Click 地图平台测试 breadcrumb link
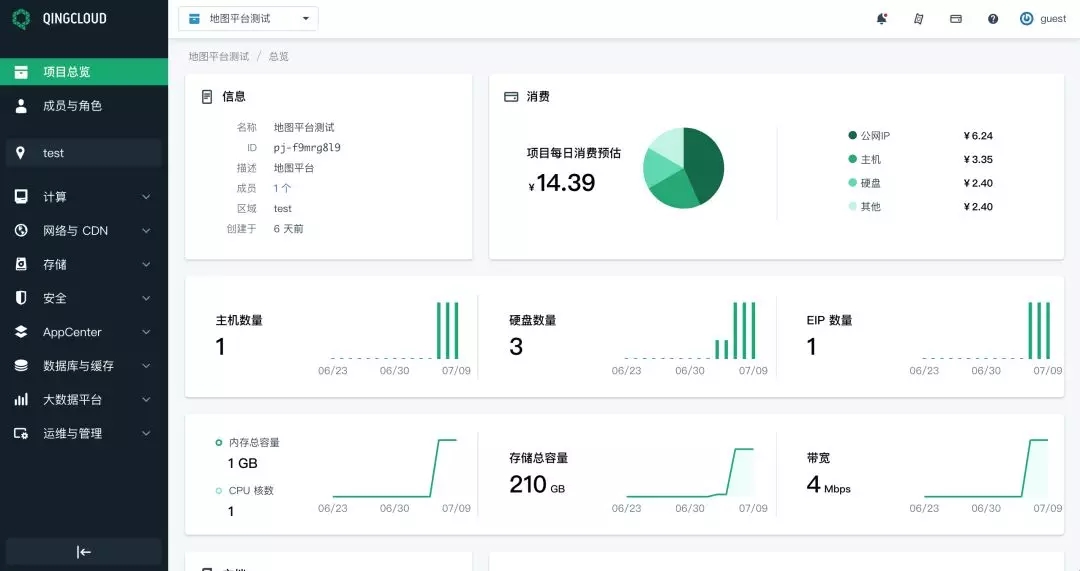 pyautogui.click(x=218, y=57)
